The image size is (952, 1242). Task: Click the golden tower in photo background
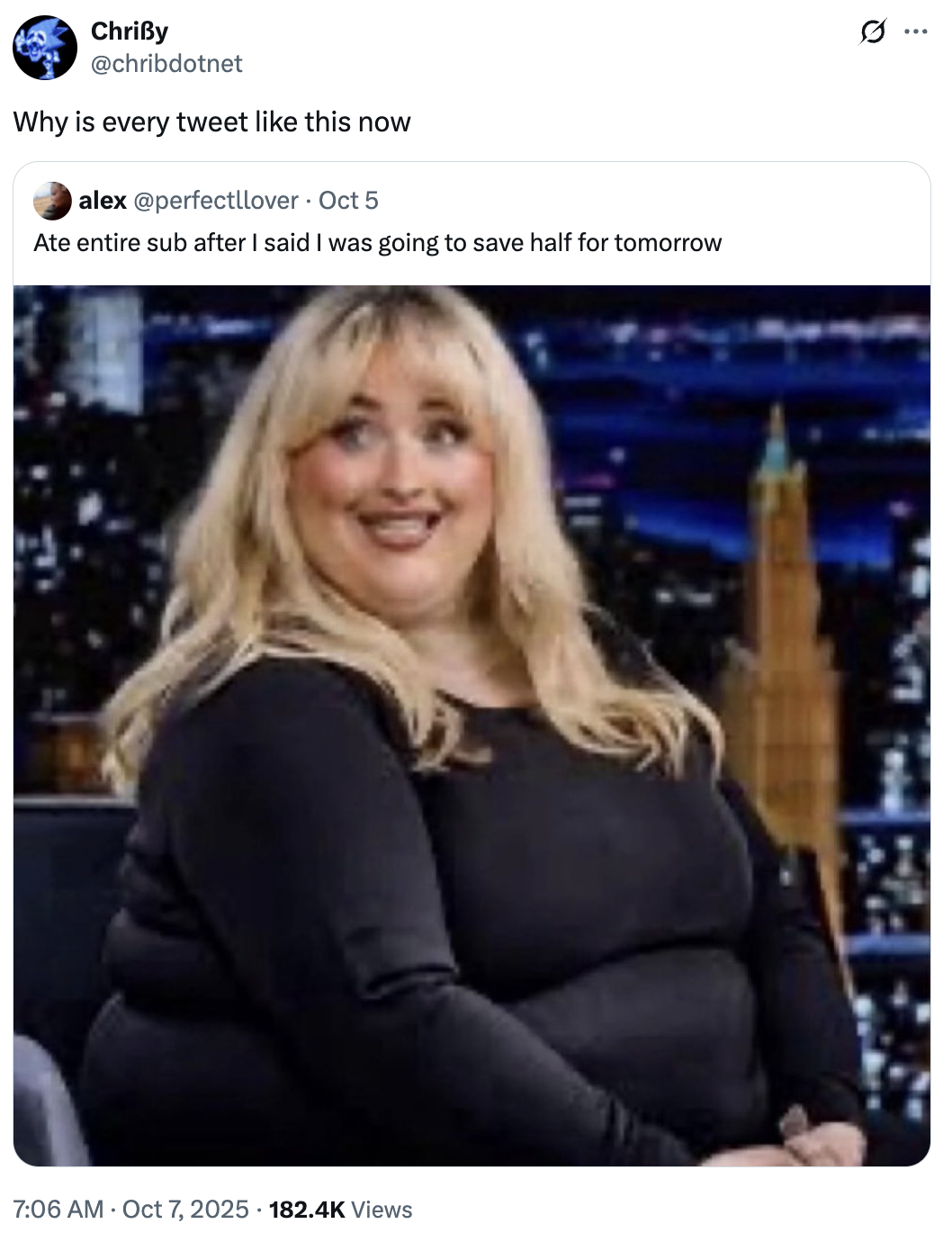tap(781, 648)
